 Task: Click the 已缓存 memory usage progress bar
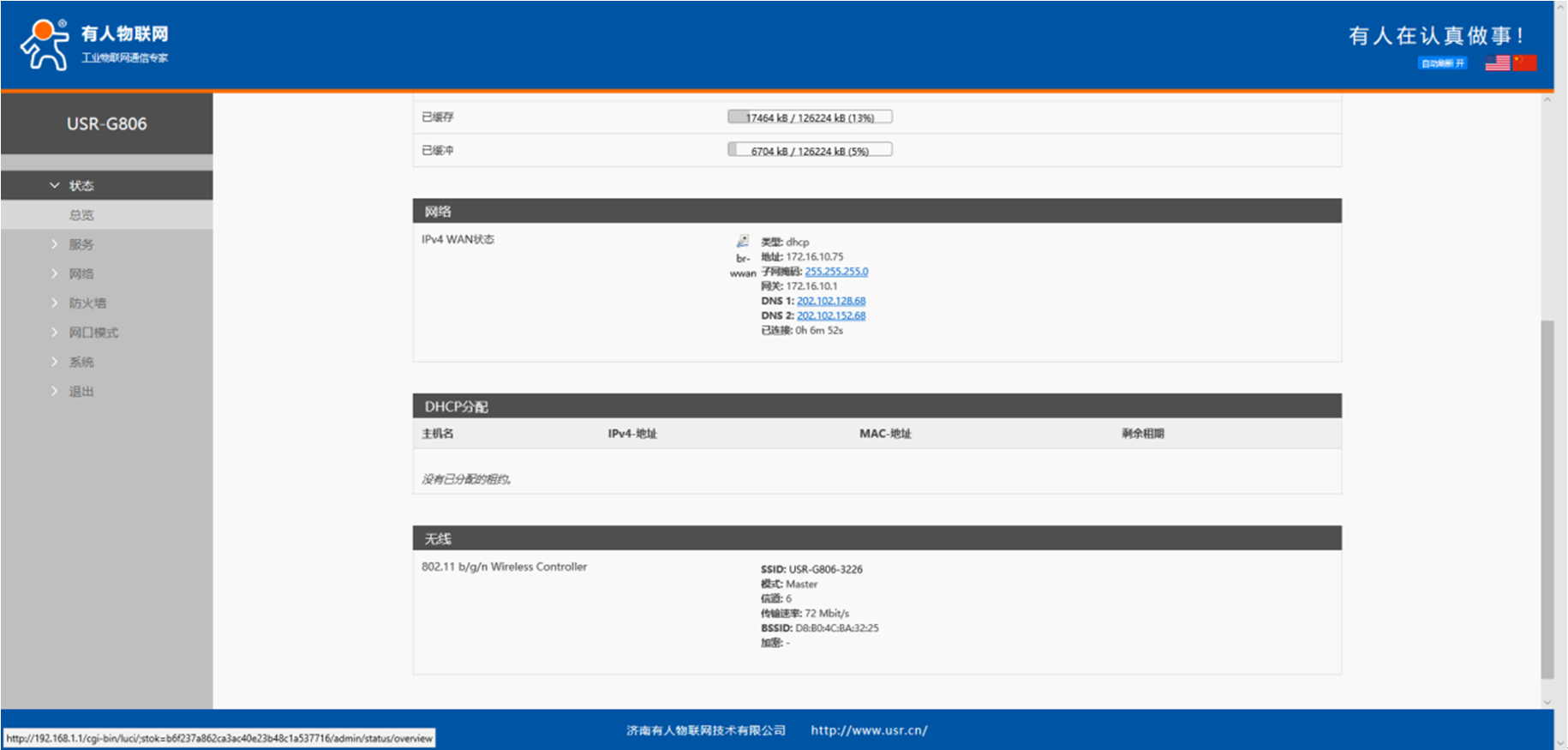click(x=809, y=117)
